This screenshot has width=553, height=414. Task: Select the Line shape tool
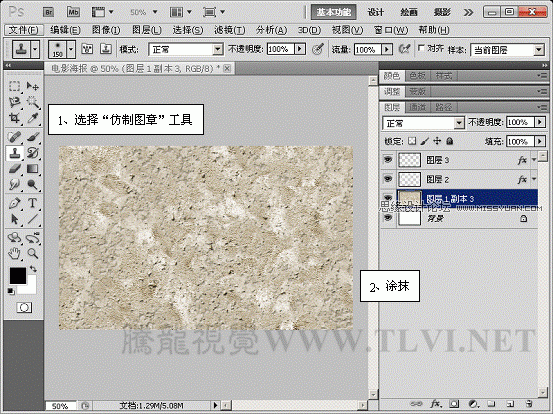point(32,219)
